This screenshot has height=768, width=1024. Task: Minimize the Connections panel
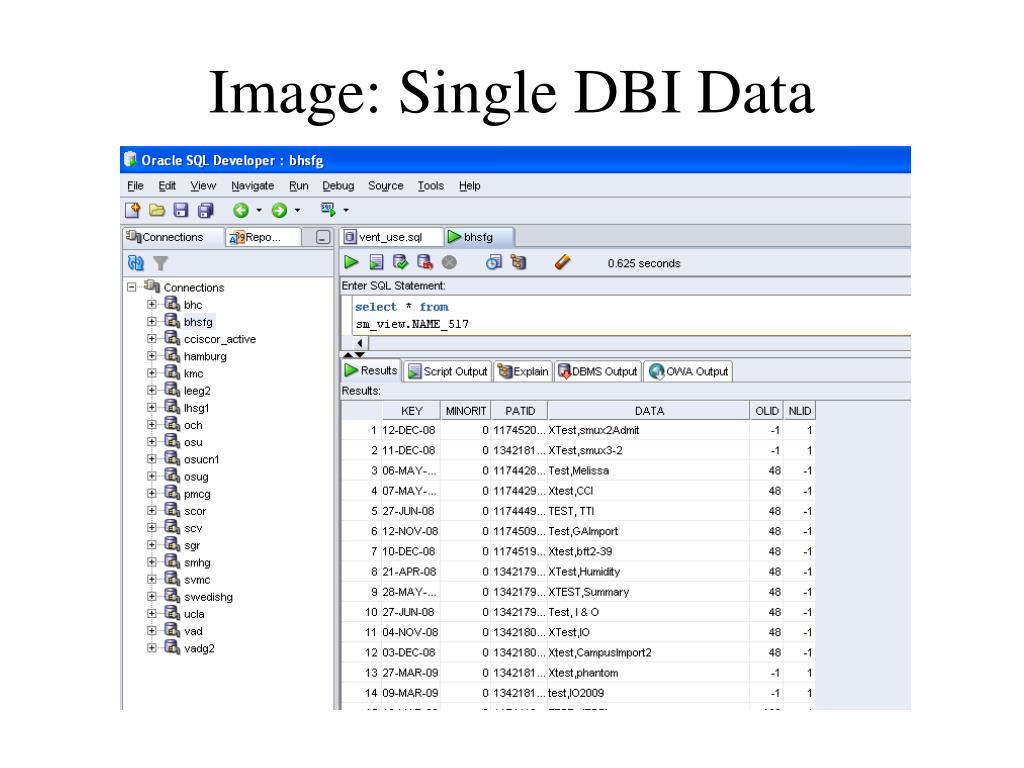323,237
